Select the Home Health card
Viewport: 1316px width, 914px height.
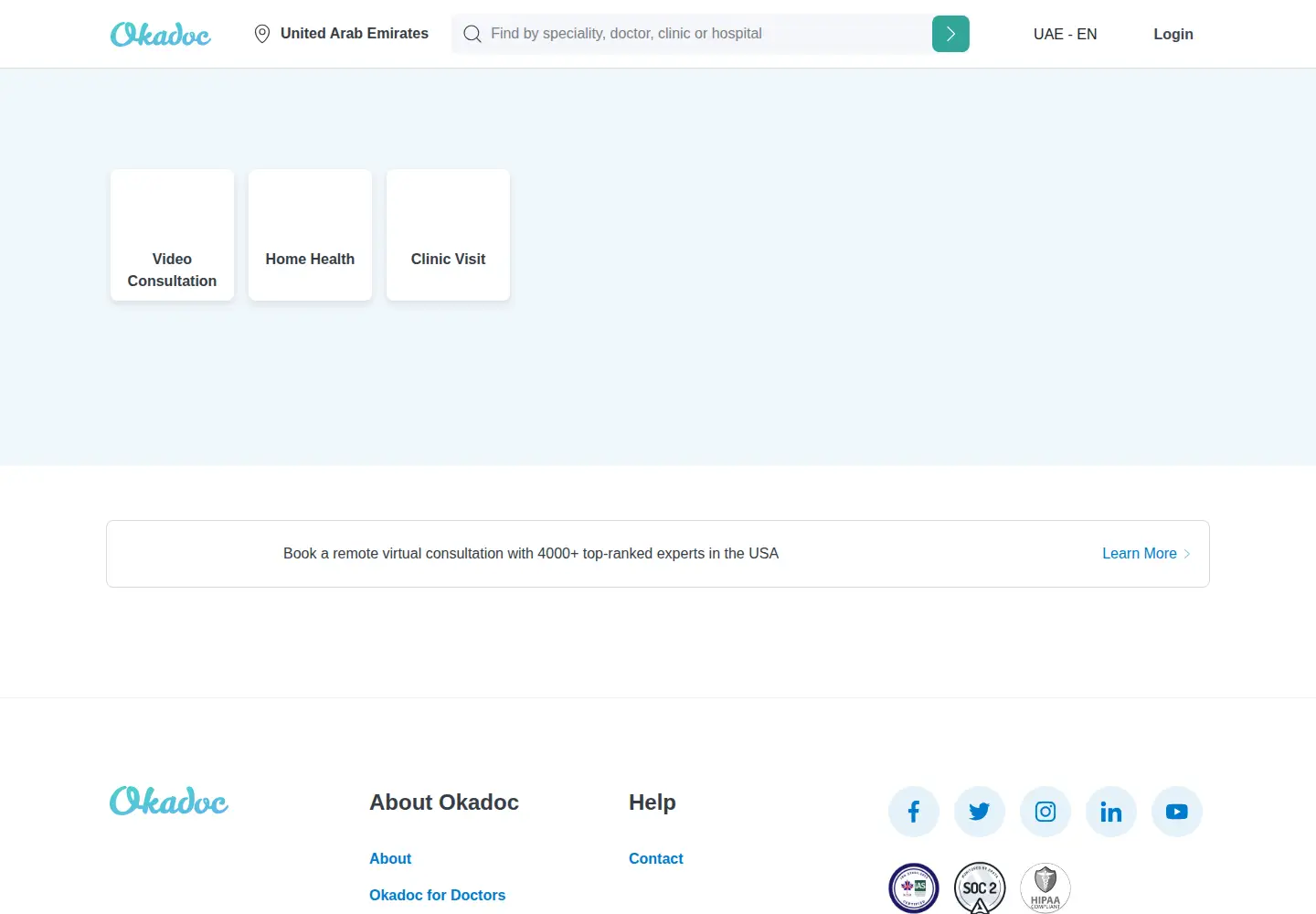click(x=311, y=235)
